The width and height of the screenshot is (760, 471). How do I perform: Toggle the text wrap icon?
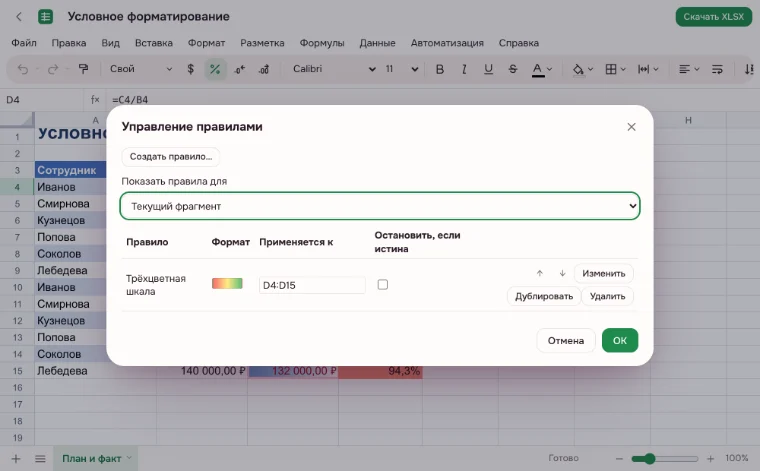click(717, 69)
